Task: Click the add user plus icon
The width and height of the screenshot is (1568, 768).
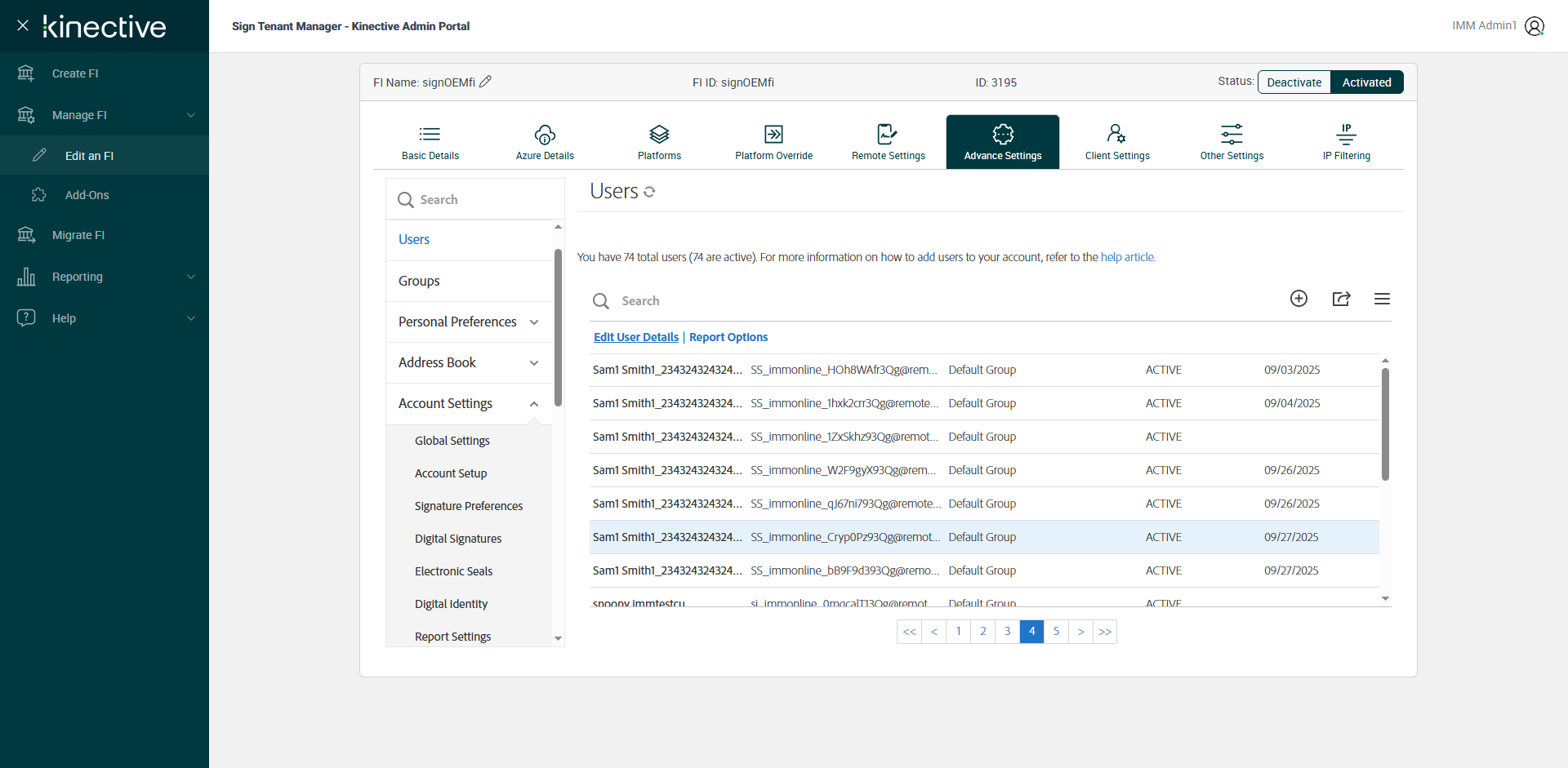Action: 1298,299
